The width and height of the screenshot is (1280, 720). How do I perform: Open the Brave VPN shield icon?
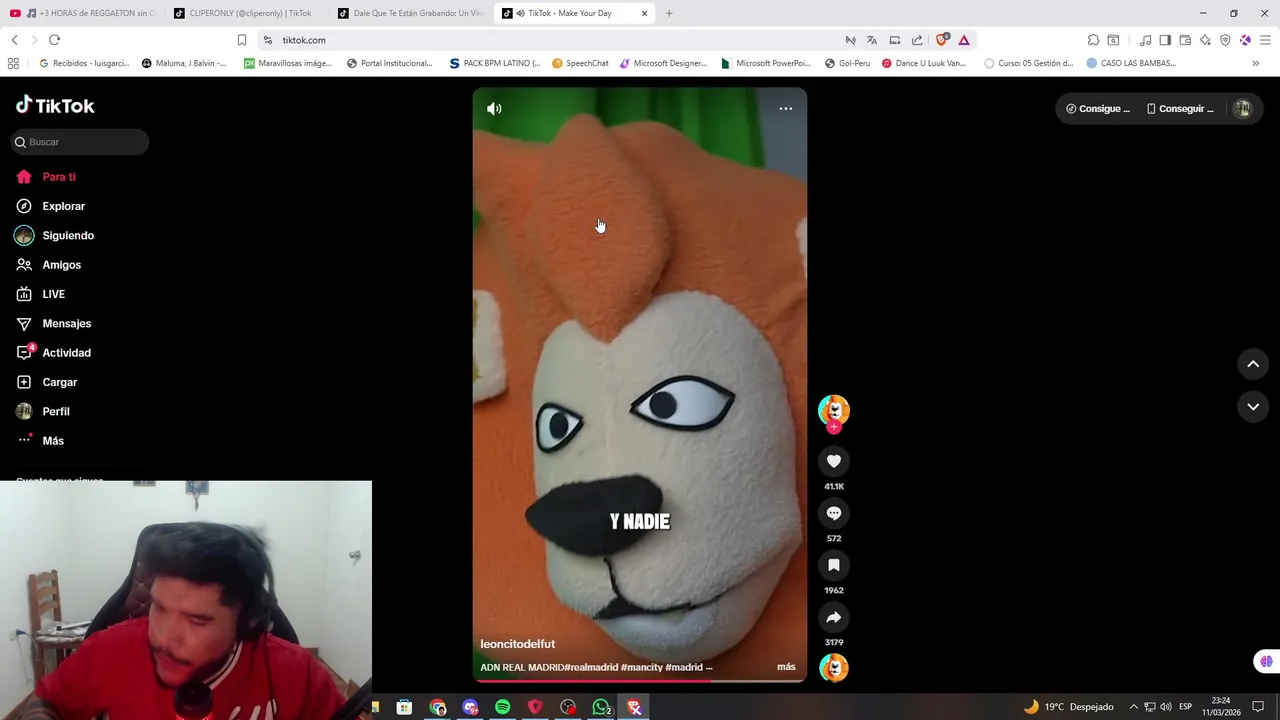(1225, 40)
